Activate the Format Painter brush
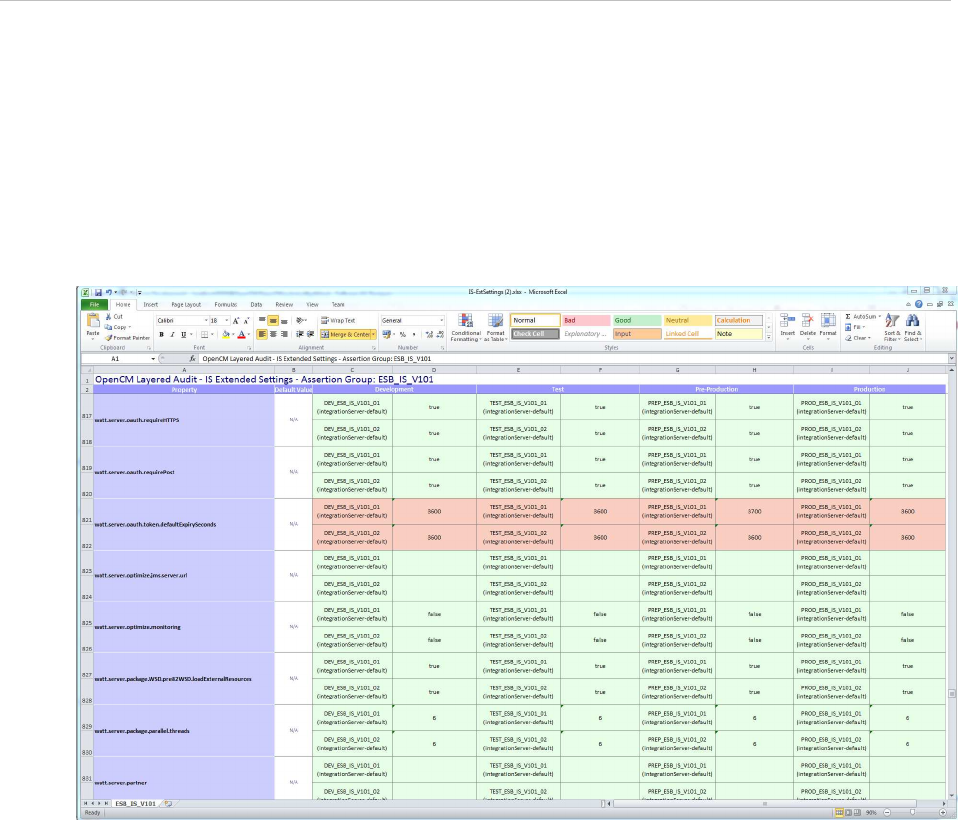 point(127,337)
